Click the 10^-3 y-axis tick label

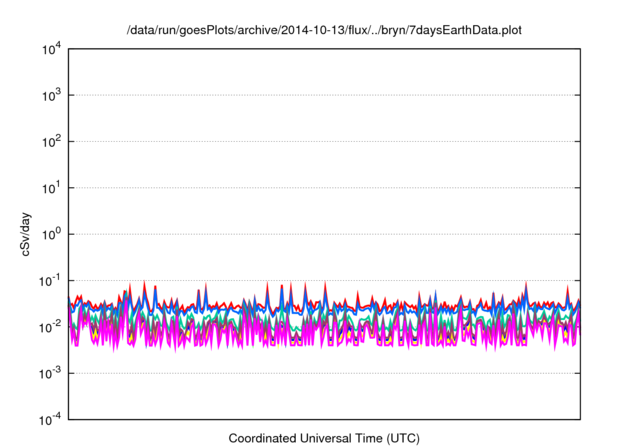[50, 374]
